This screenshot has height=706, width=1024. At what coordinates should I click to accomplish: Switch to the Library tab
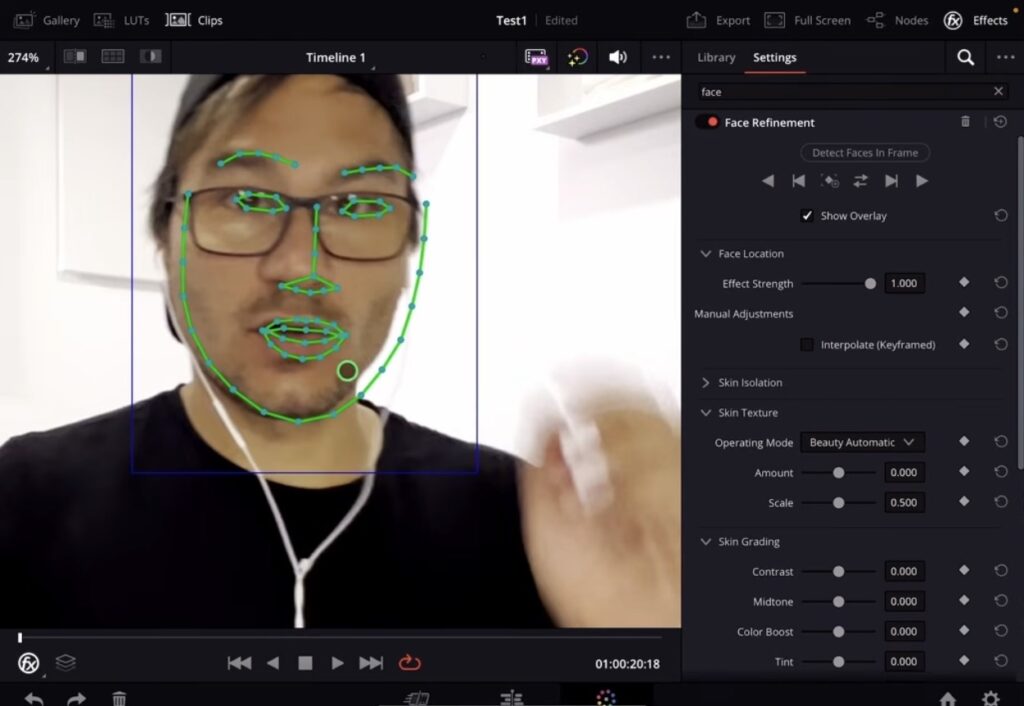(716, 58)
